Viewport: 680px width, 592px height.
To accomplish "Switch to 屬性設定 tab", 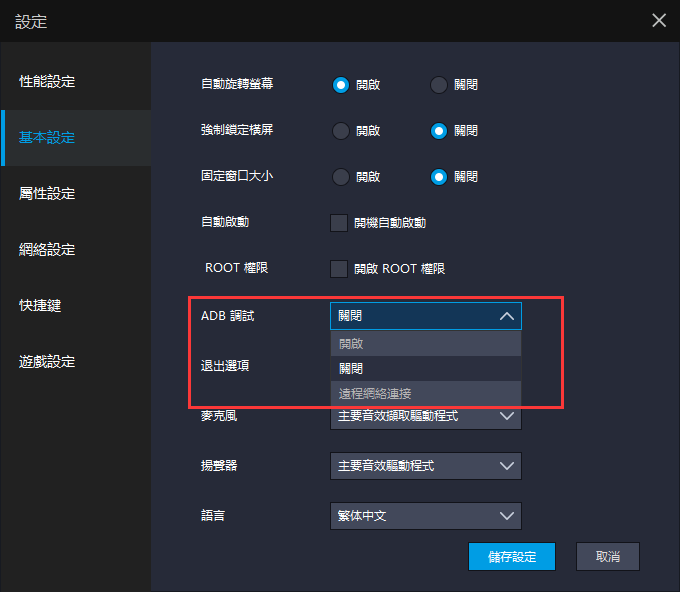I will pos(47,193).
